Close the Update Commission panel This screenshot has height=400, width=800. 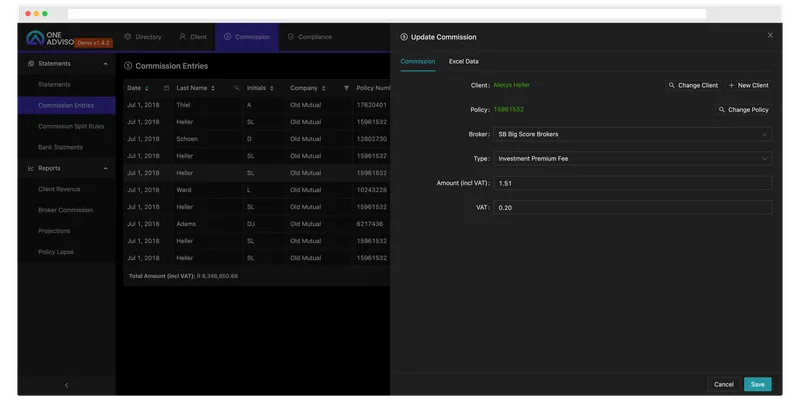[x=770, y=35]
